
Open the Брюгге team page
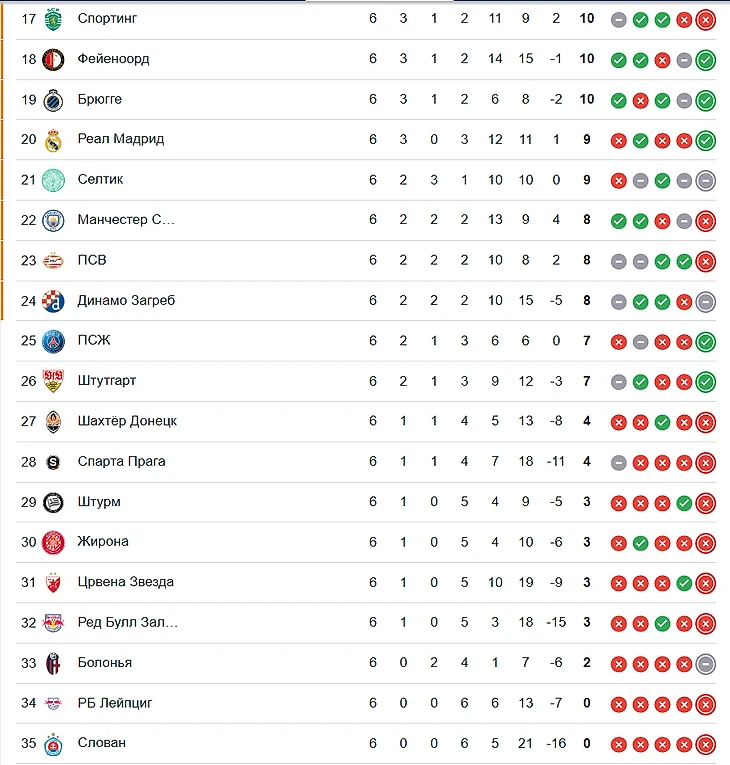coord(100,99)
